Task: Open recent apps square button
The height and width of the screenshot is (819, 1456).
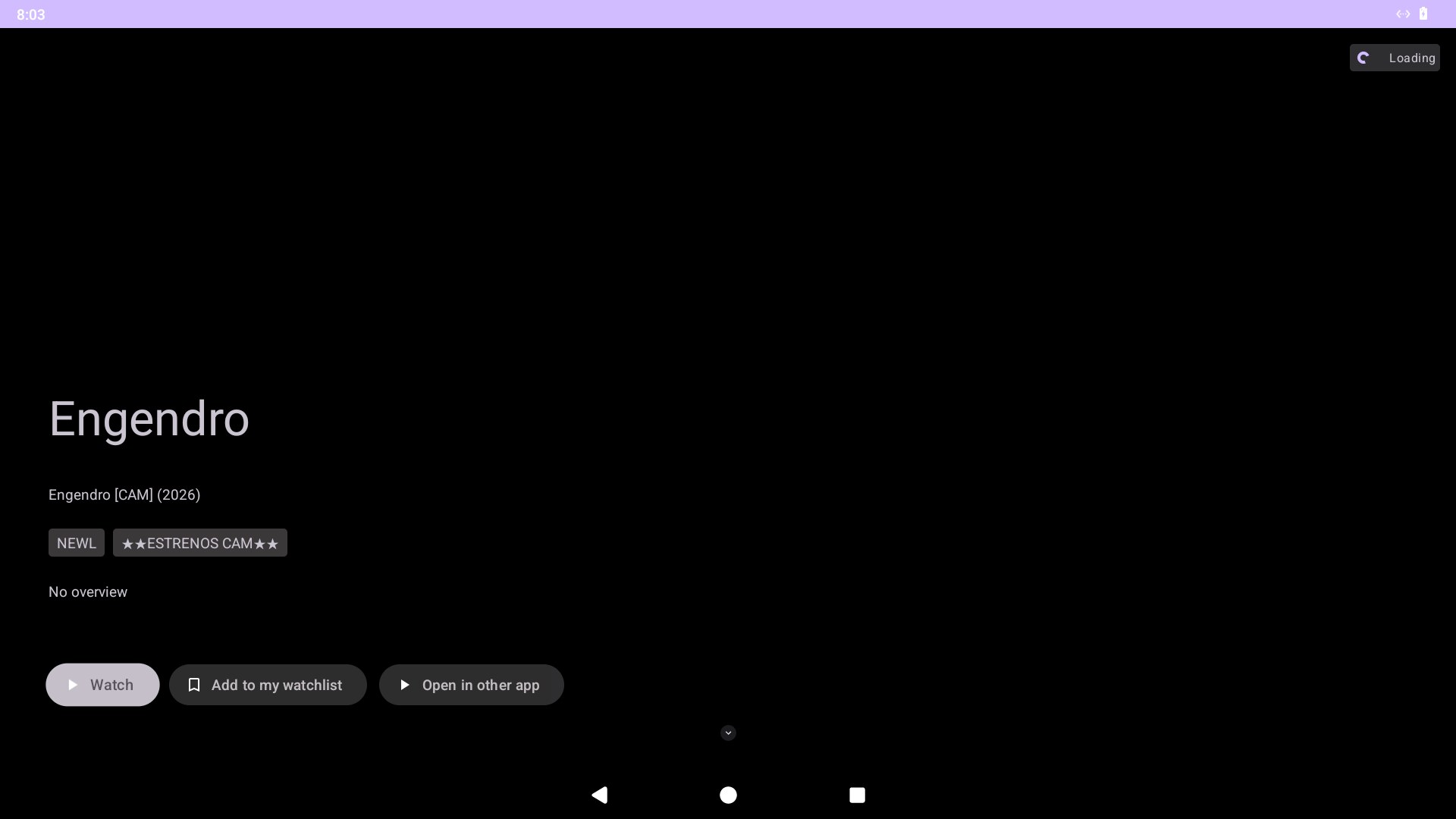Action: click(x=857, y=795)
